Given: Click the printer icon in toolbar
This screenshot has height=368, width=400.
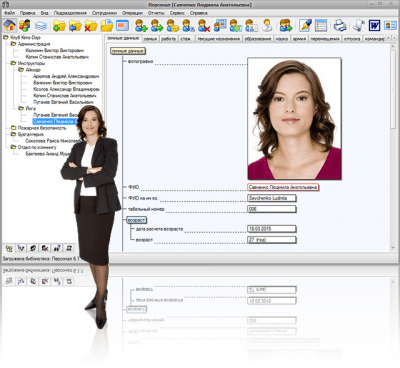Looking at the screenshot, I should pyautogui.click(x=340, y=25).
